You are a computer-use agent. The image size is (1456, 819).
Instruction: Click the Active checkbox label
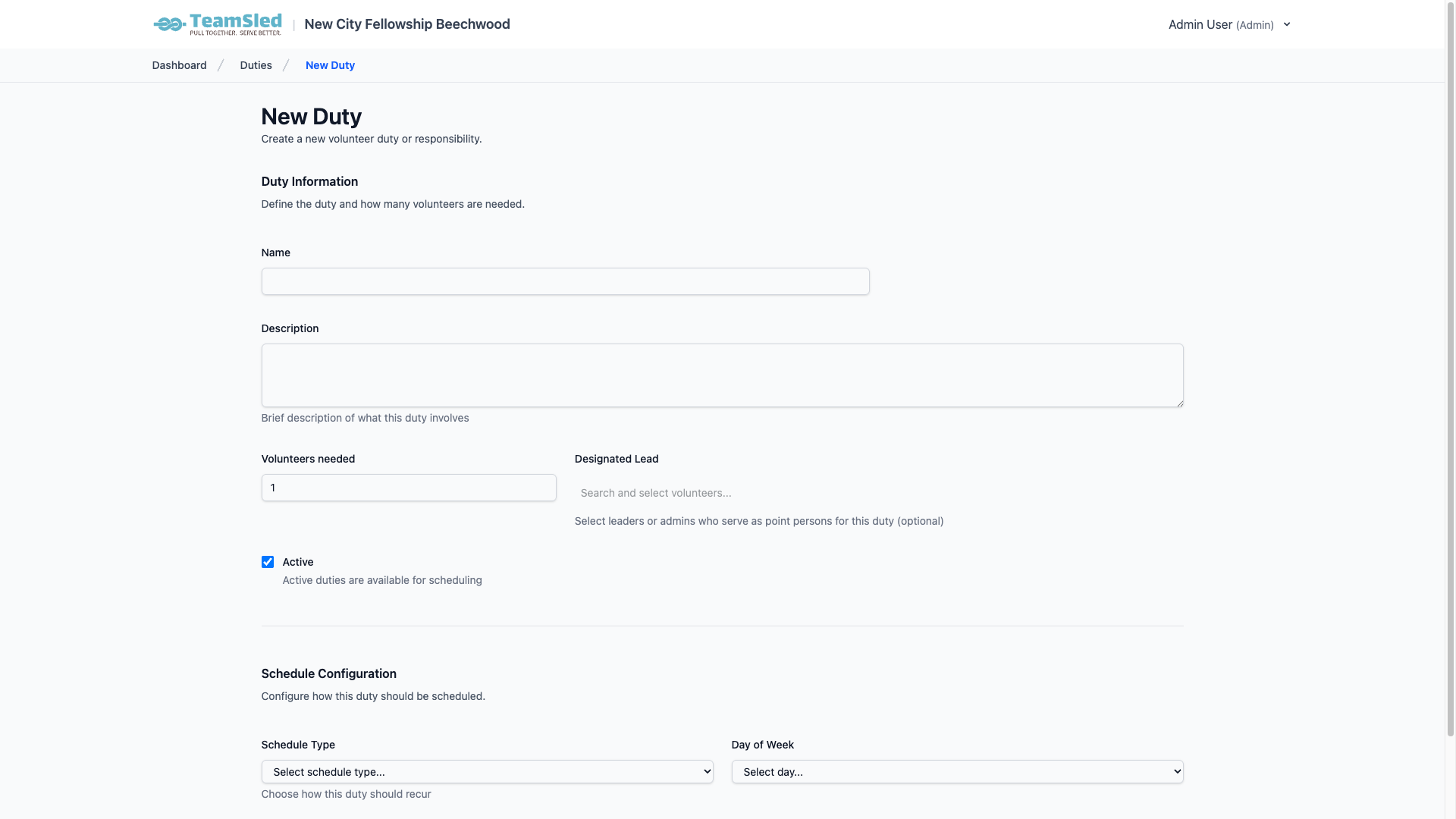coord(297,562)
